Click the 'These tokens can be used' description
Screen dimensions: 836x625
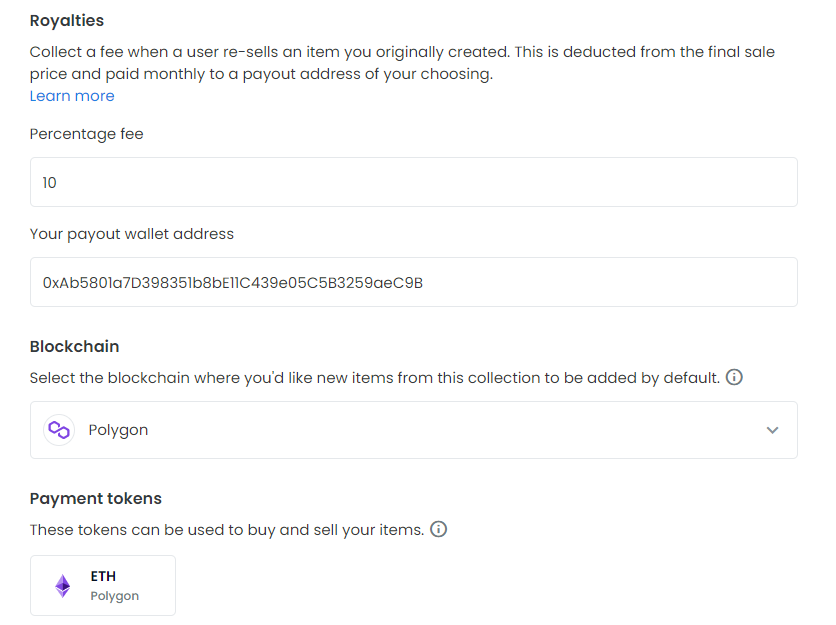tap(226, 530)
